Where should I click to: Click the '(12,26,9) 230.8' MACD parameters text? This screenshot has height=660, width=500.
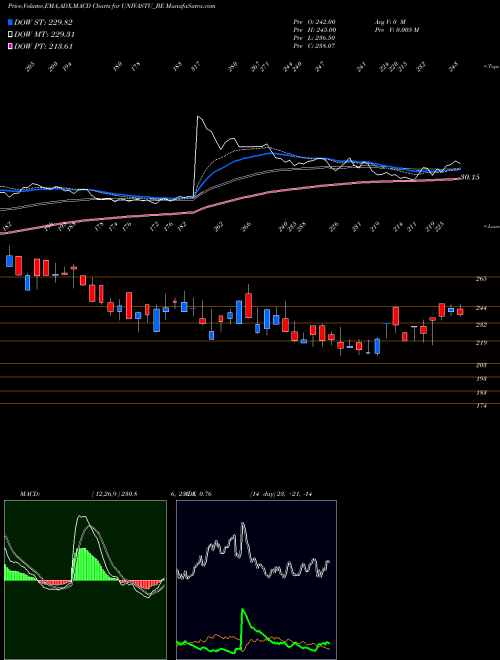click(114, 494)
